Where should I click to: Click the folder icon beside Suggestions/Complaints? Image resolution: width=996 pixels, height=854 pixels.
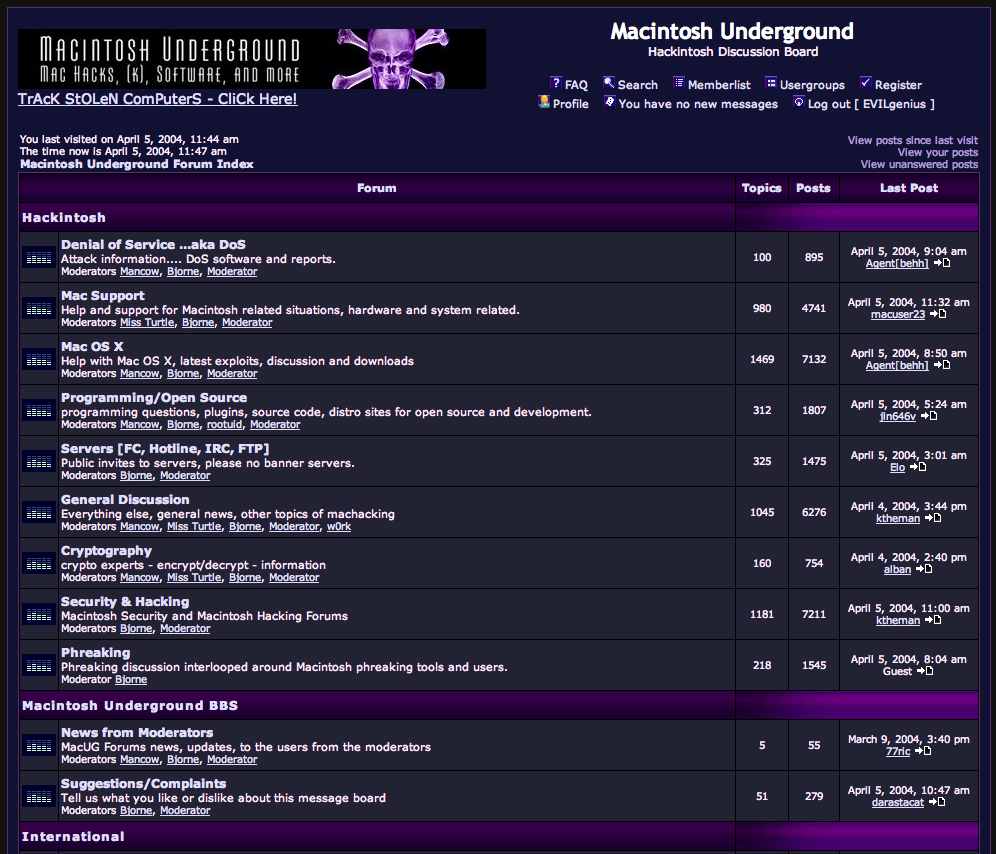click(39, 796)
